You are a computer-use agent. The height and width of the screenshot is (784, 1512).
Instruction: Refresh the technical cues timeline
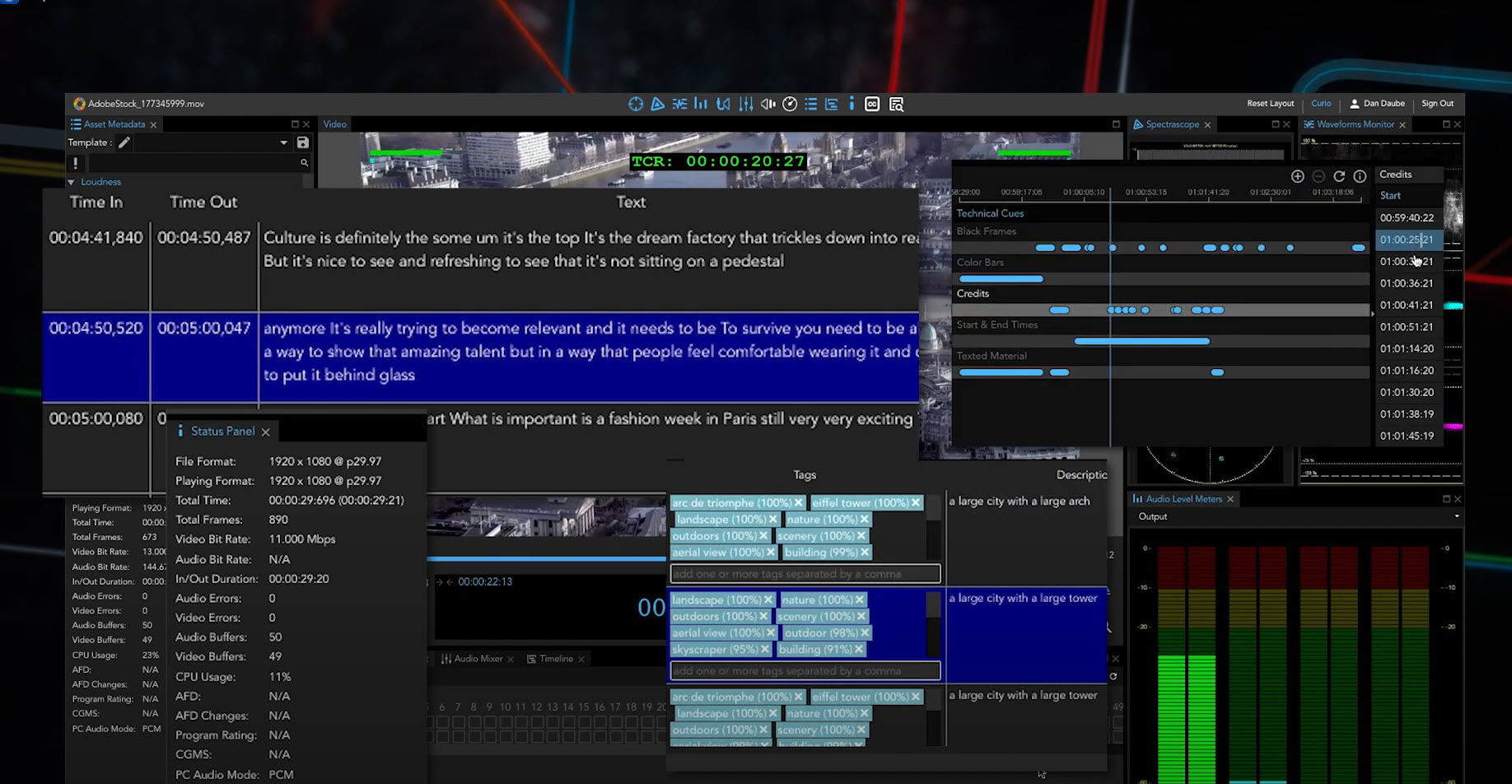click(1339, 176)
